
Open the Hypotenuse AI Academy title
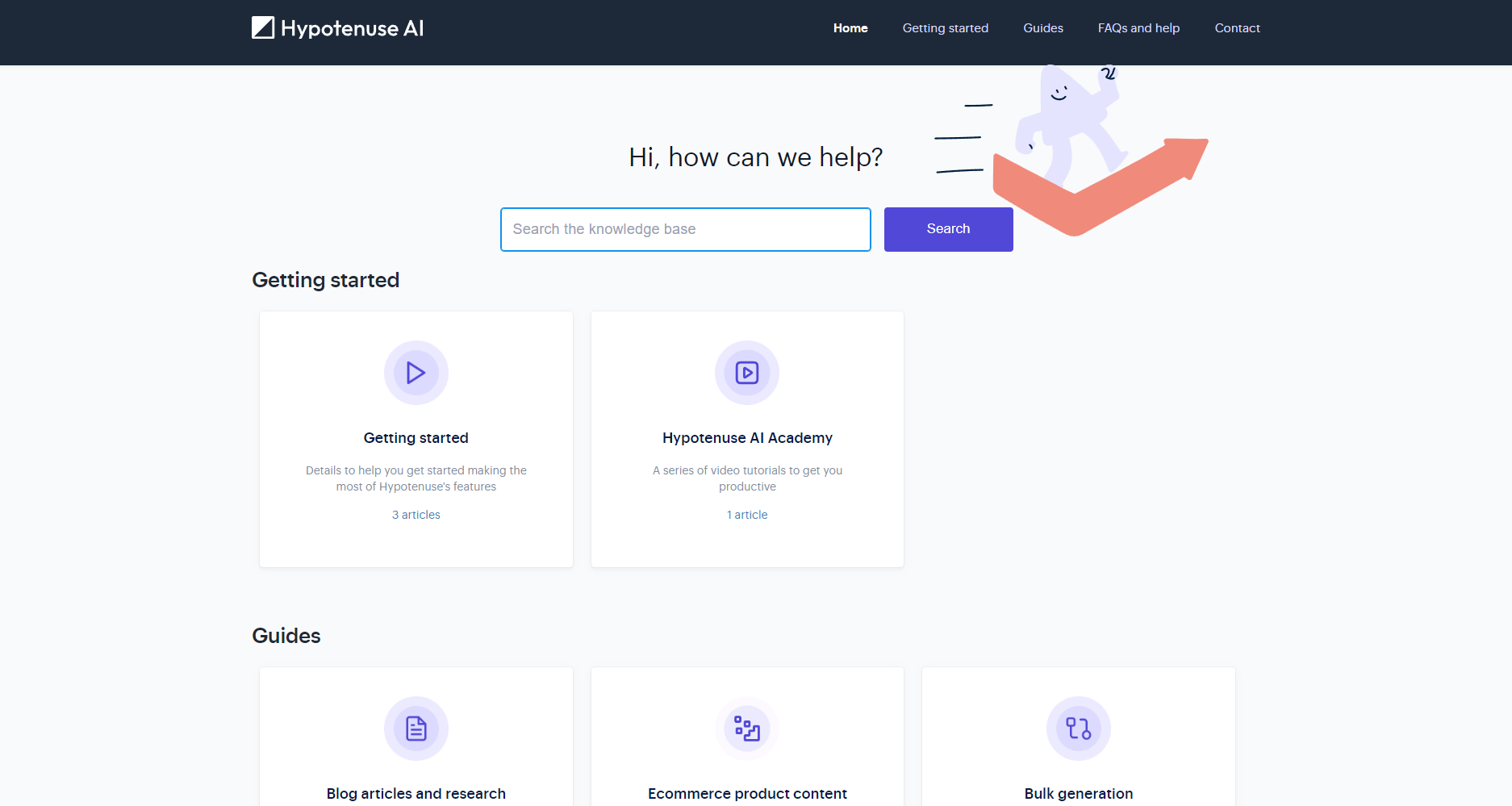tap(747, 438)
